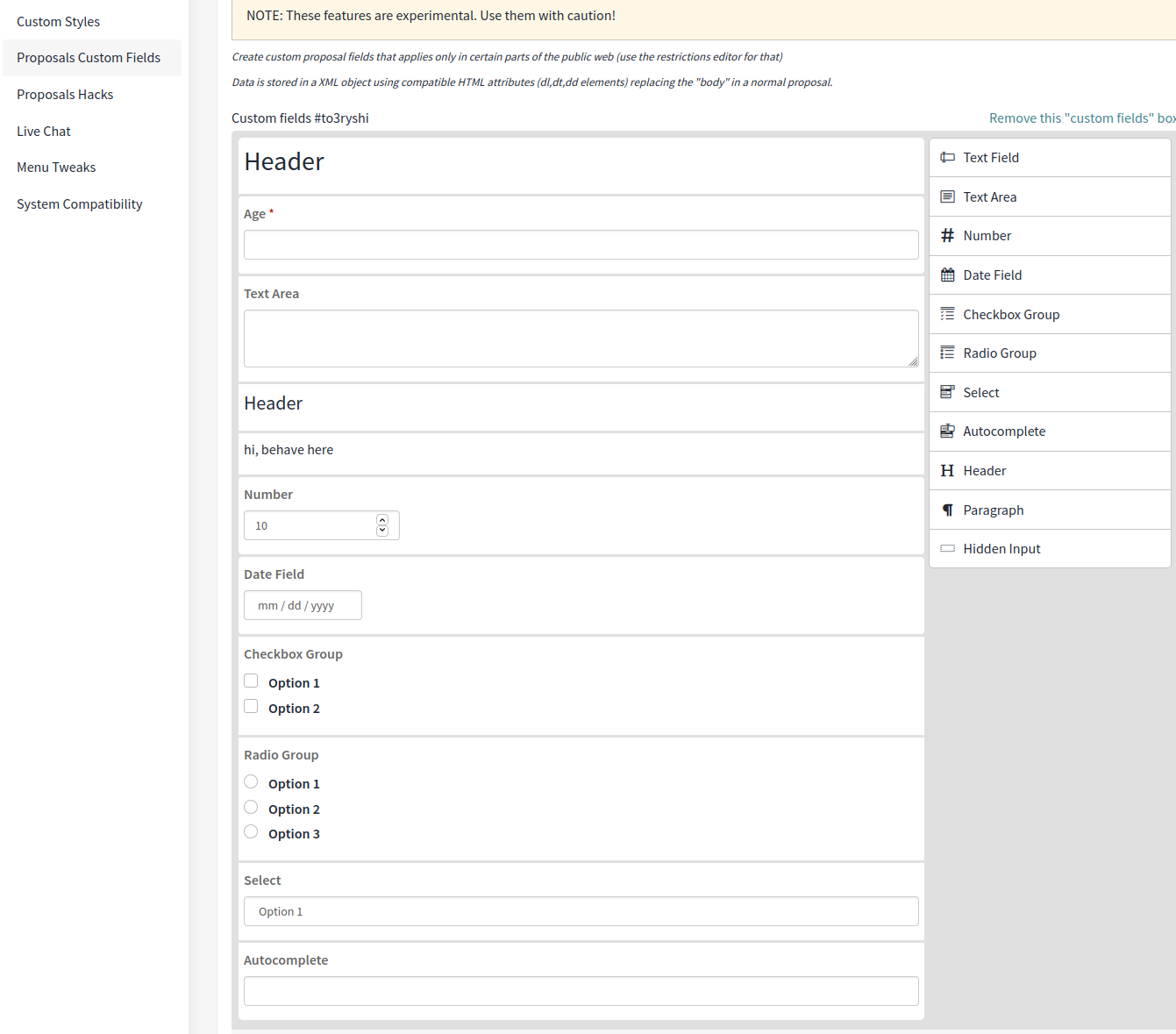Add a Hidden Input element
This screenshot has width=1176, height=1034.
tap(1050, 548)
